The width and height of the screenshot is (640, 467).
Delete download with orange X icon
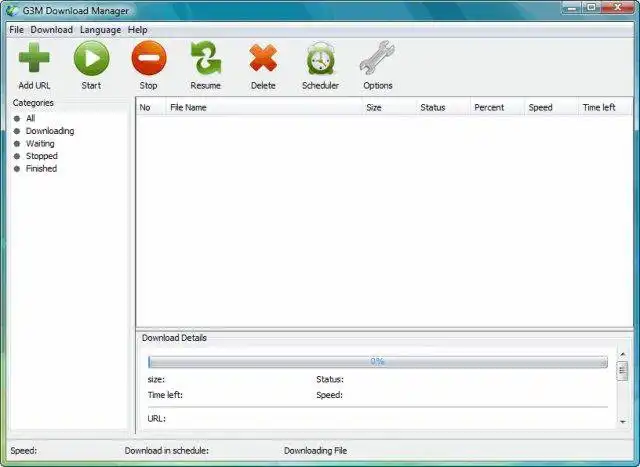coord(263,58)
